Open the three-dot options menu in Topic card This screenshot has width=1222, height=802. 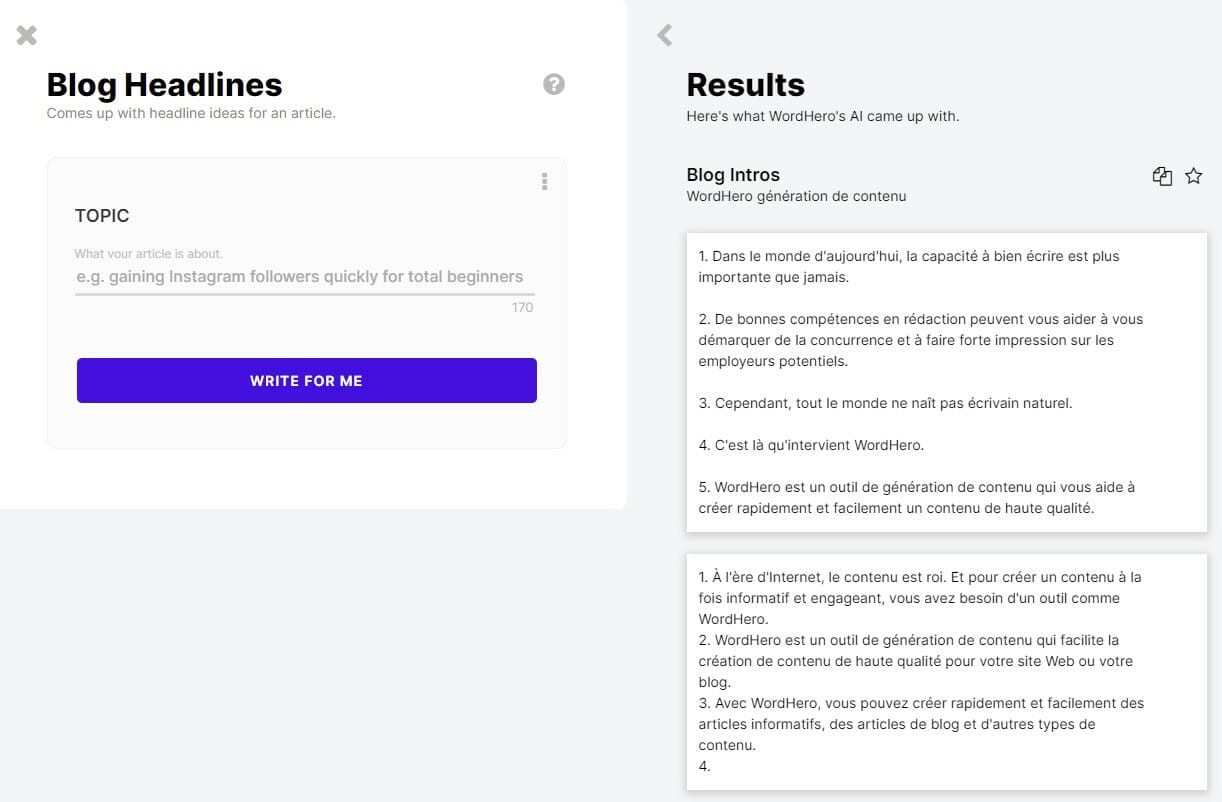click(544, 181)
